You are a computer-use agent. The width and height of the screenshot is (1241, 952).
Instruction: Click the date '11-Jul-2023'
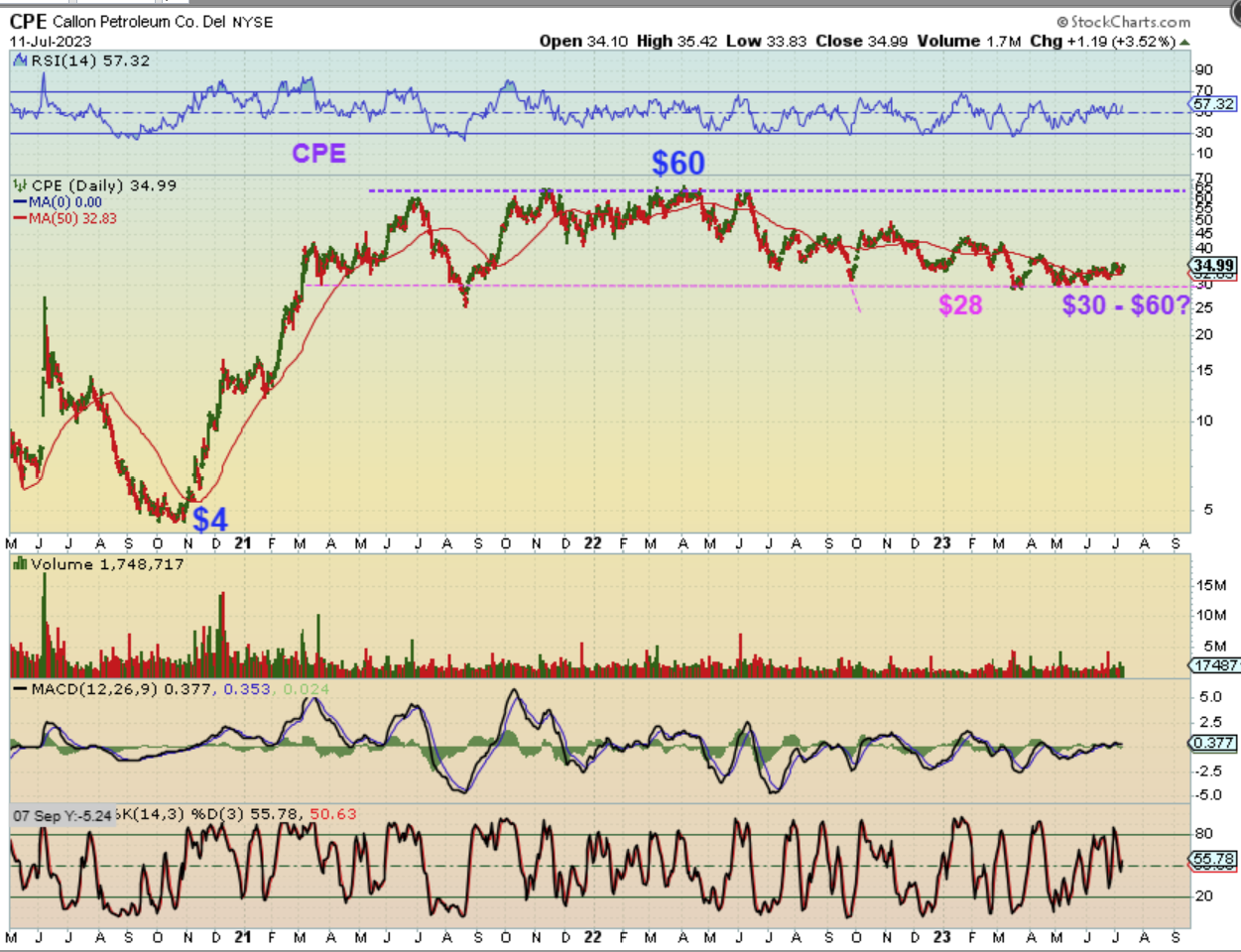tap(51, 42)
